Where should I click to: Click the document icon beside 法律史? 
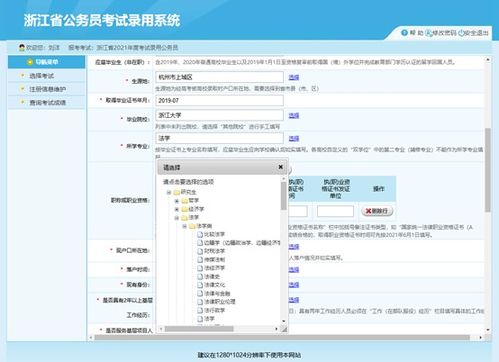coord(200,276)
